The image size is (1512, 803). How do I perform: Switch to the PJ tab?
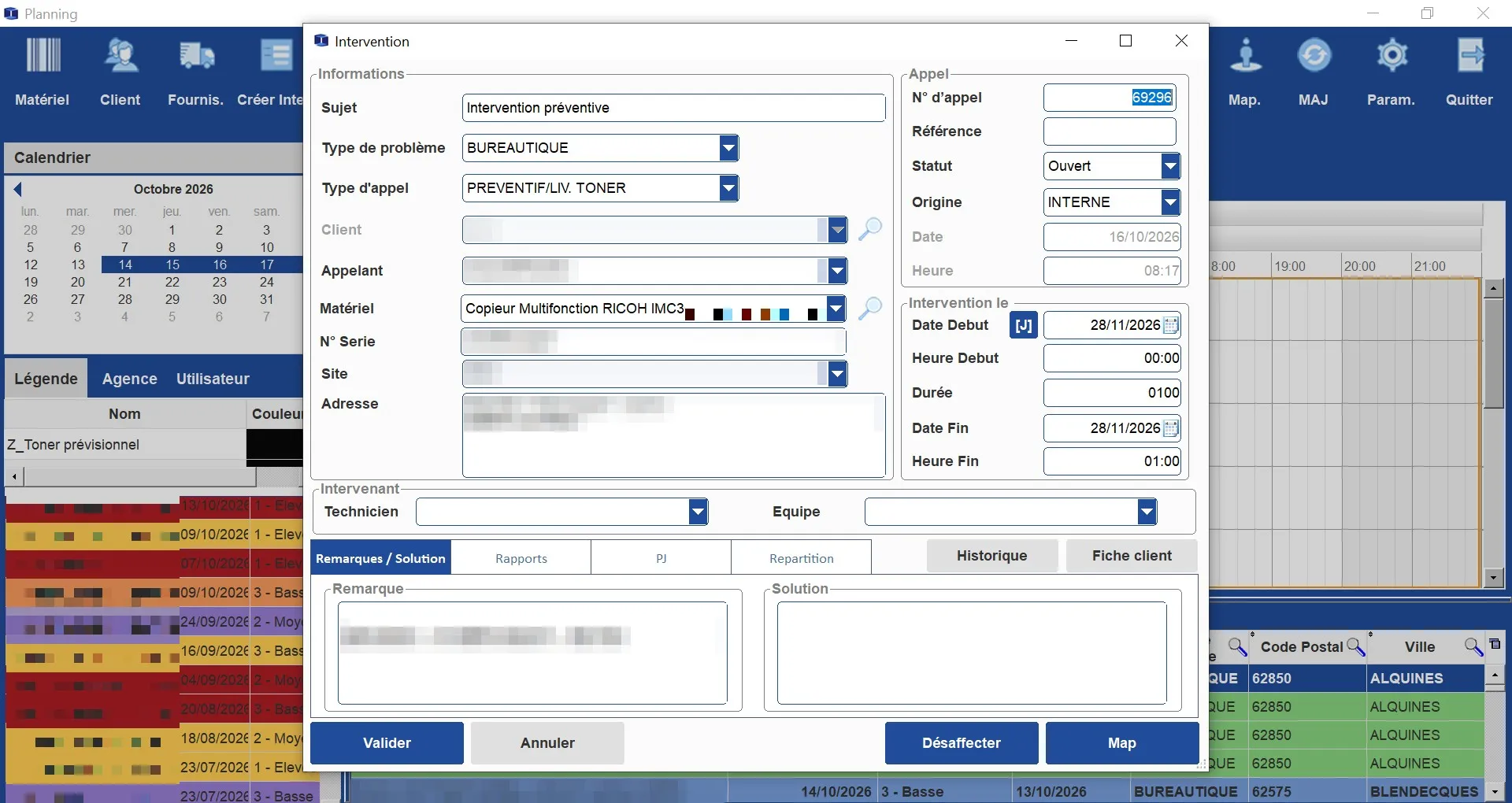point(661,557)
